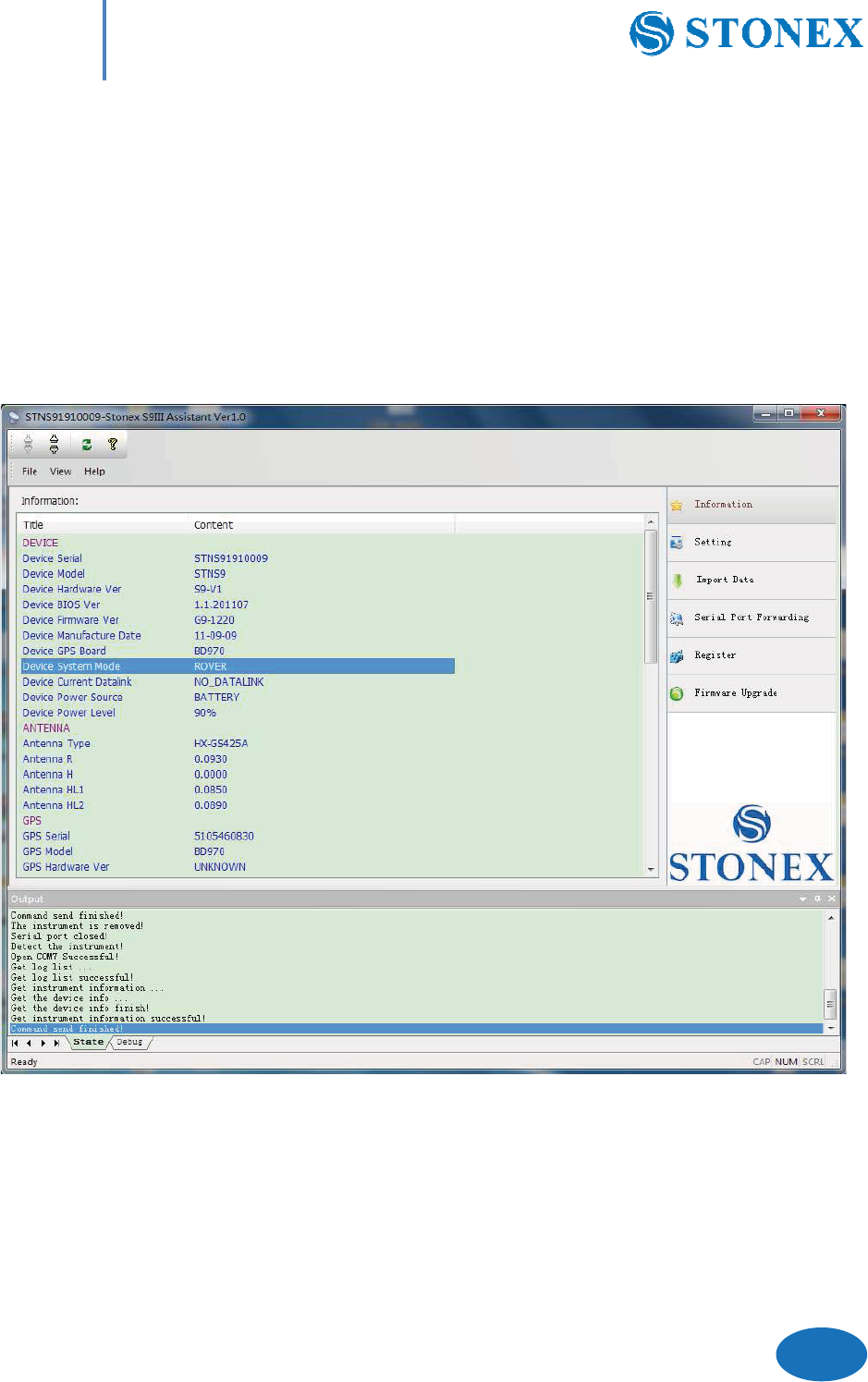Select the Antenna Type row

tap(237, 744)
